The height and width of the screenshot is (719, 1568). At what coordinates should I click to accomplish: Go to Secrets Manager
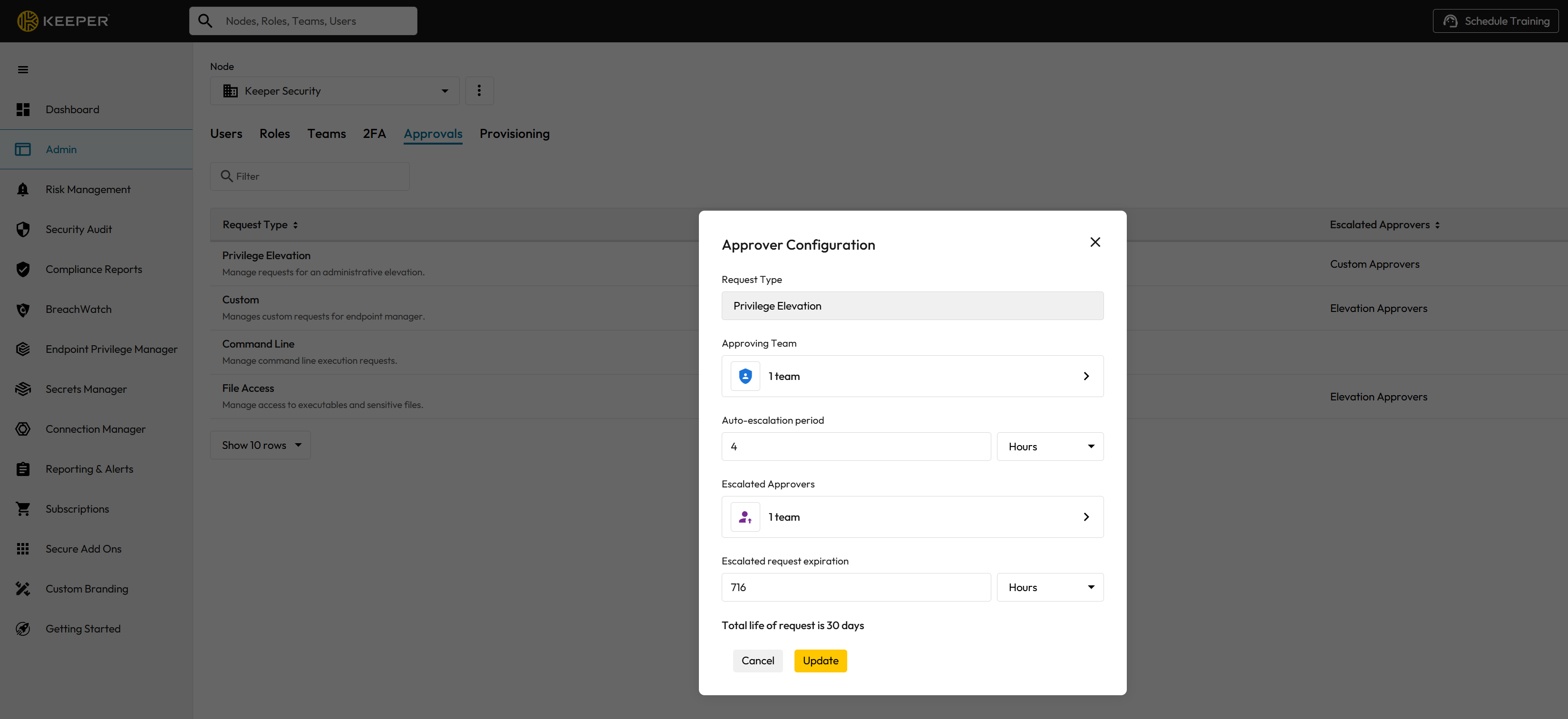(86, 389)
